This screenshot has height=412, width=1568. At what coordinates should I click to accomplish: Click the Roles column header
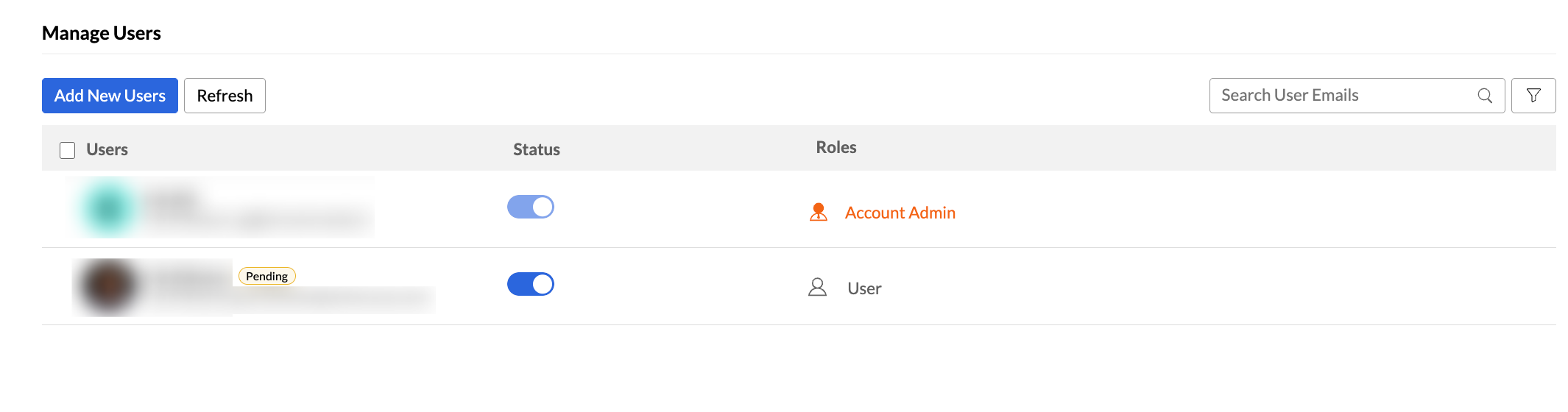pos(836,147)
